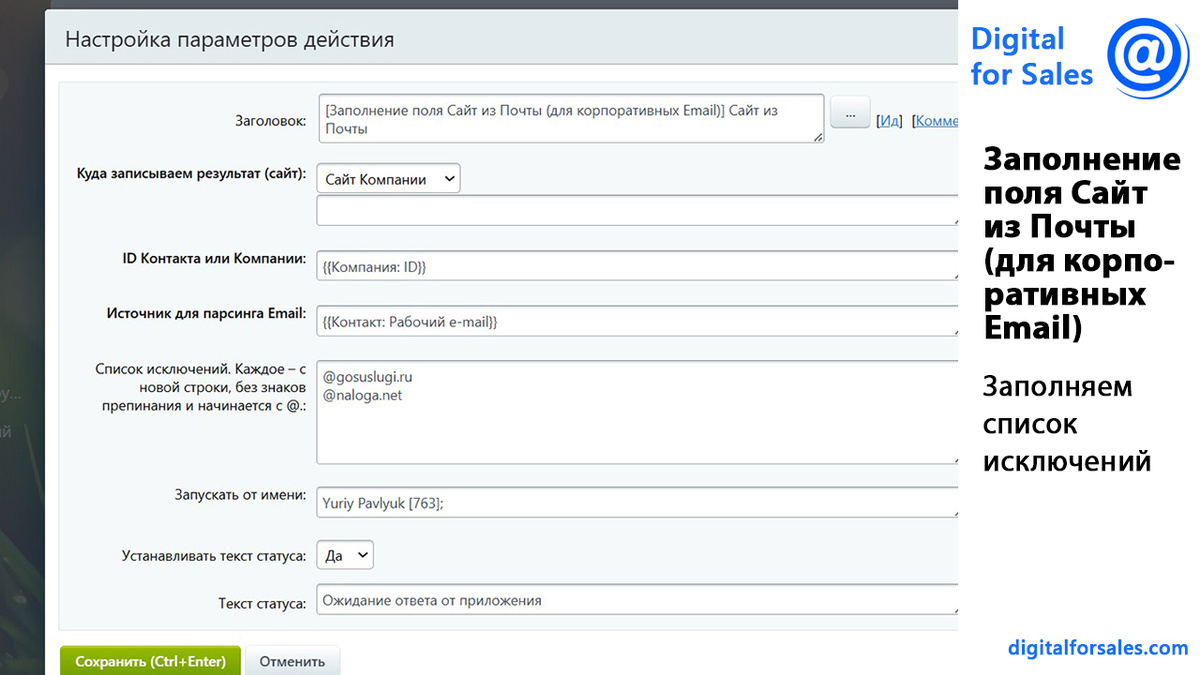Viewport: 1200px width, 675px height.
Task: Click the "Digital for Sales" logo text
Action: [x=1030, y=57]
